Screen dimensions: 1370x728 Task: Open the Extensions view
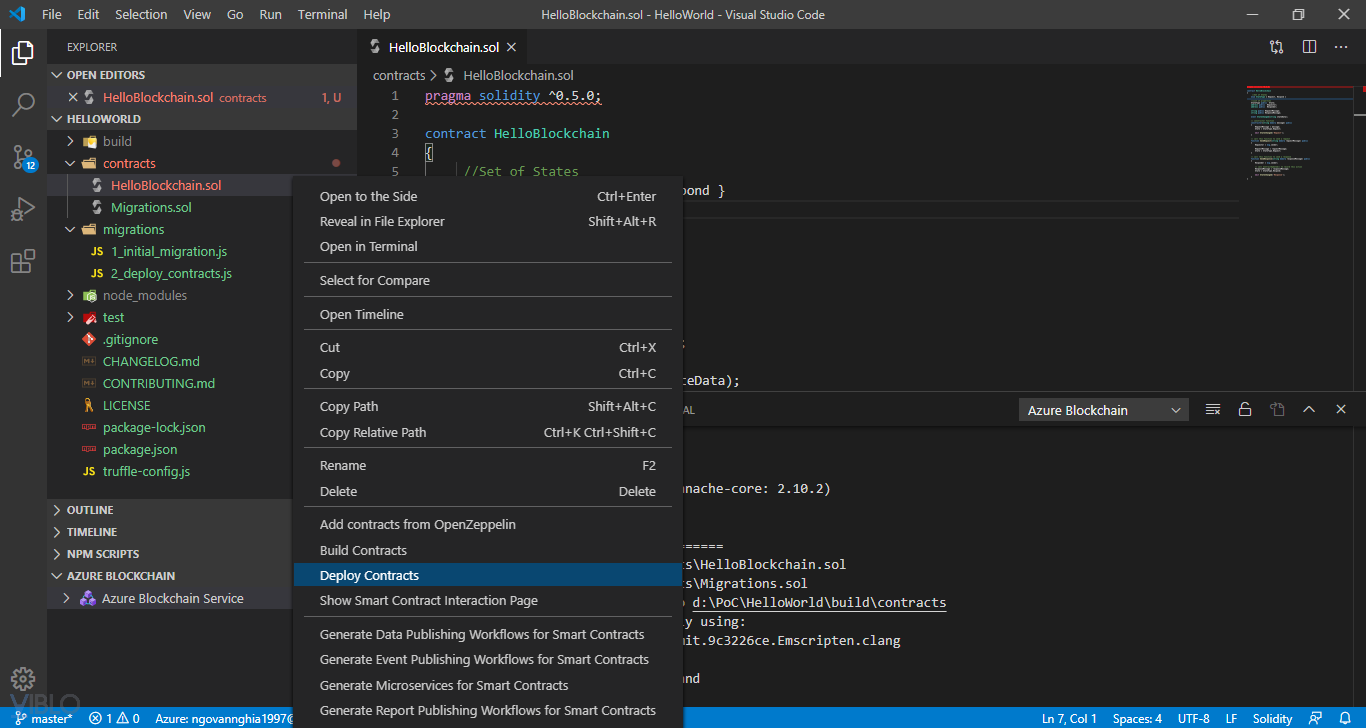pyautogui.click(x=23, y=262)
